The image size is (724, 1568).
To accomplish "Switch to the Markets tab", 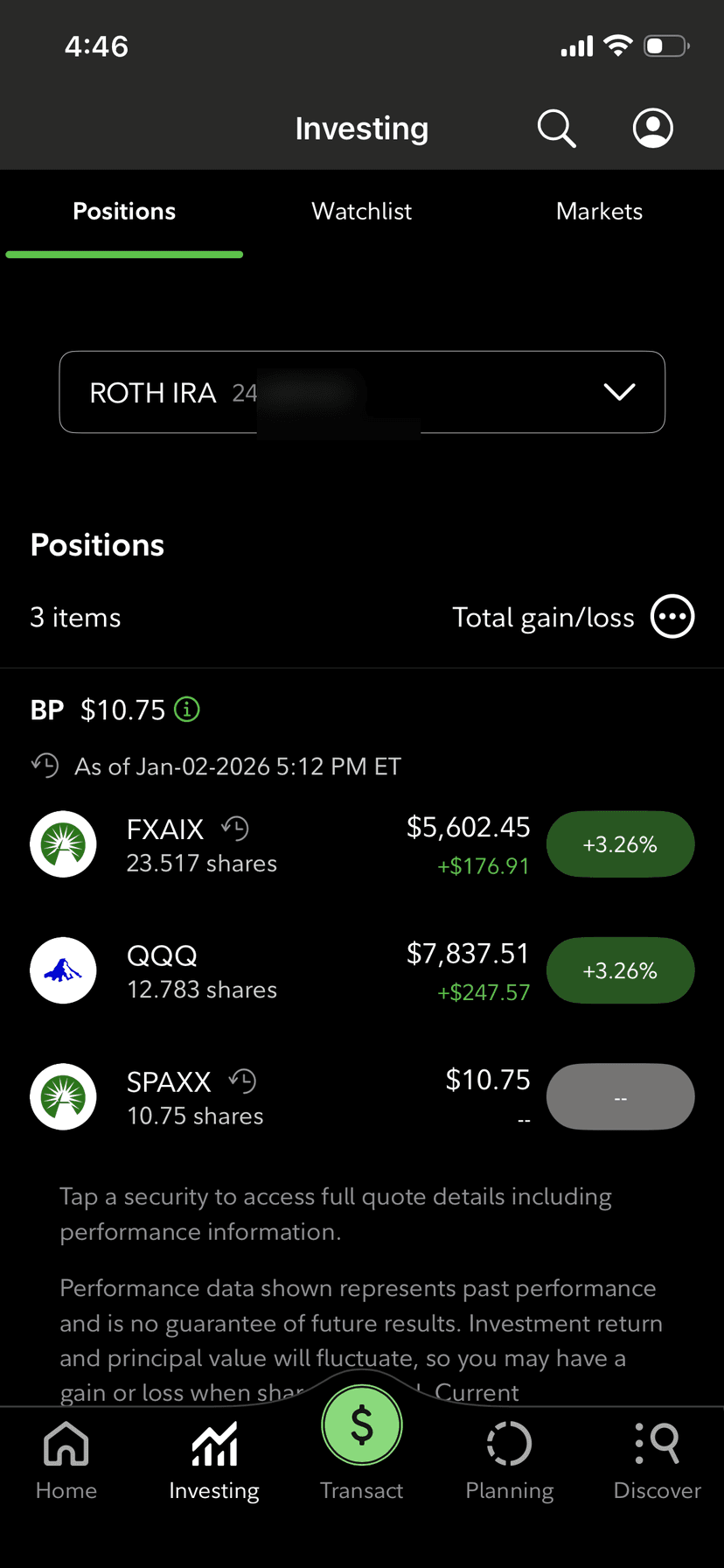I will (x=599, y=212).
